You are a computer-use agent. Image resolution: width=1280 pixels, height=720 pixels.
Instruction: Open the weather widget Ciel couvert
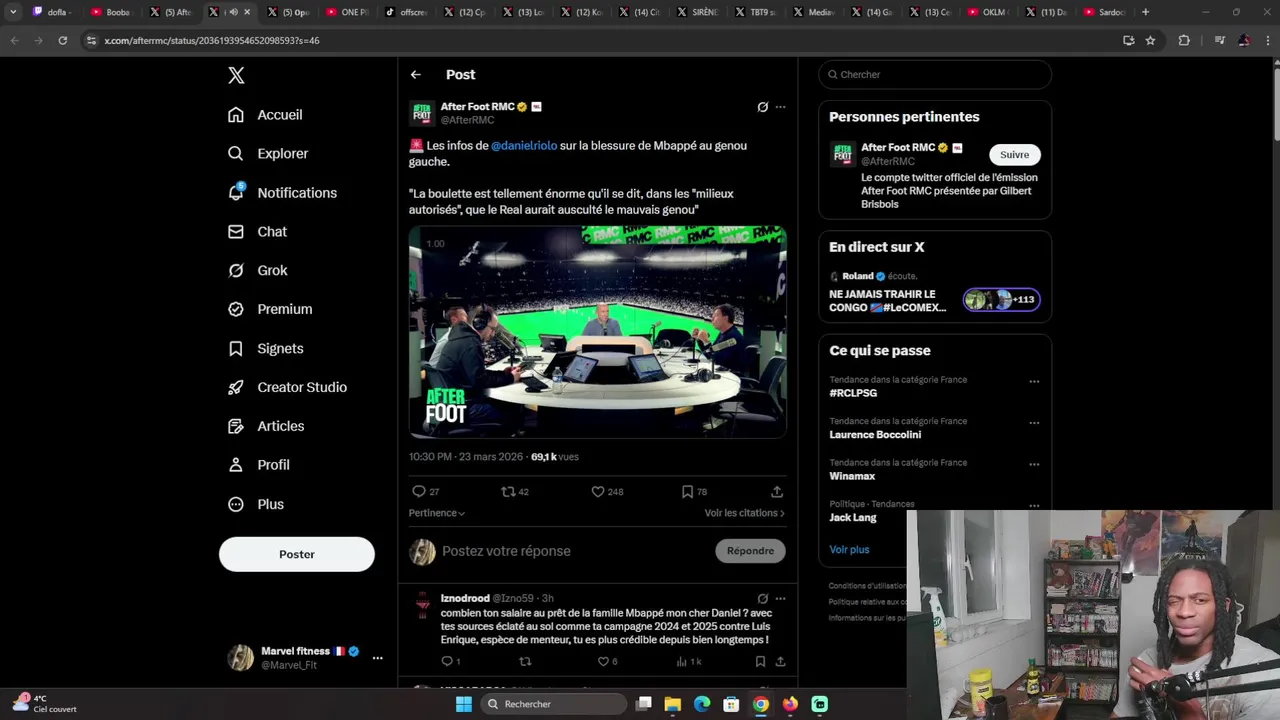tap(44, 704)
